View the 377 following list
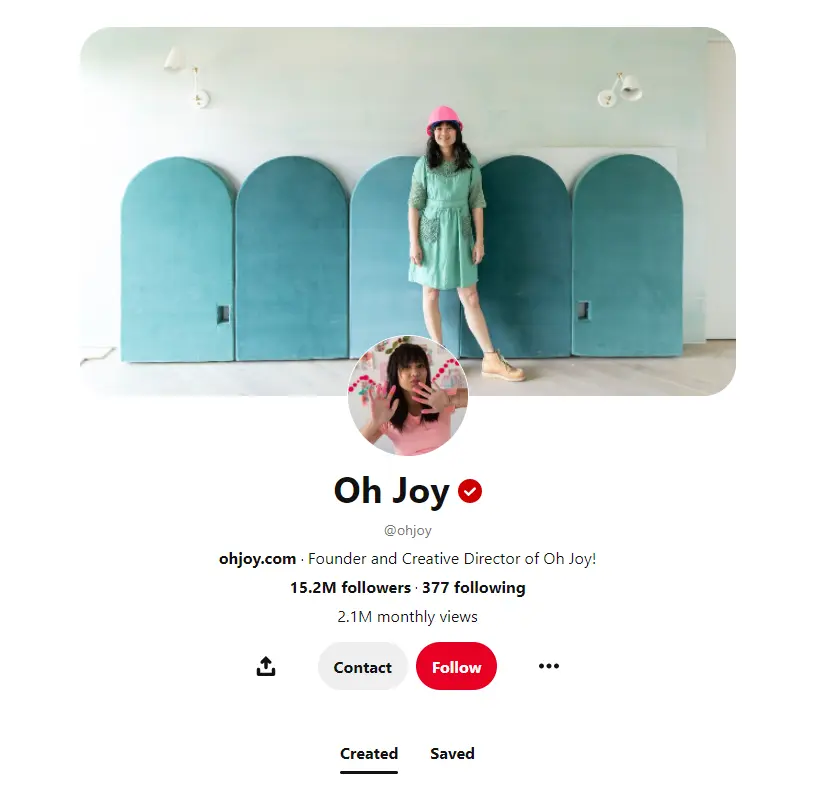Viewport: 827px width, 786px height. click(474, 588)
